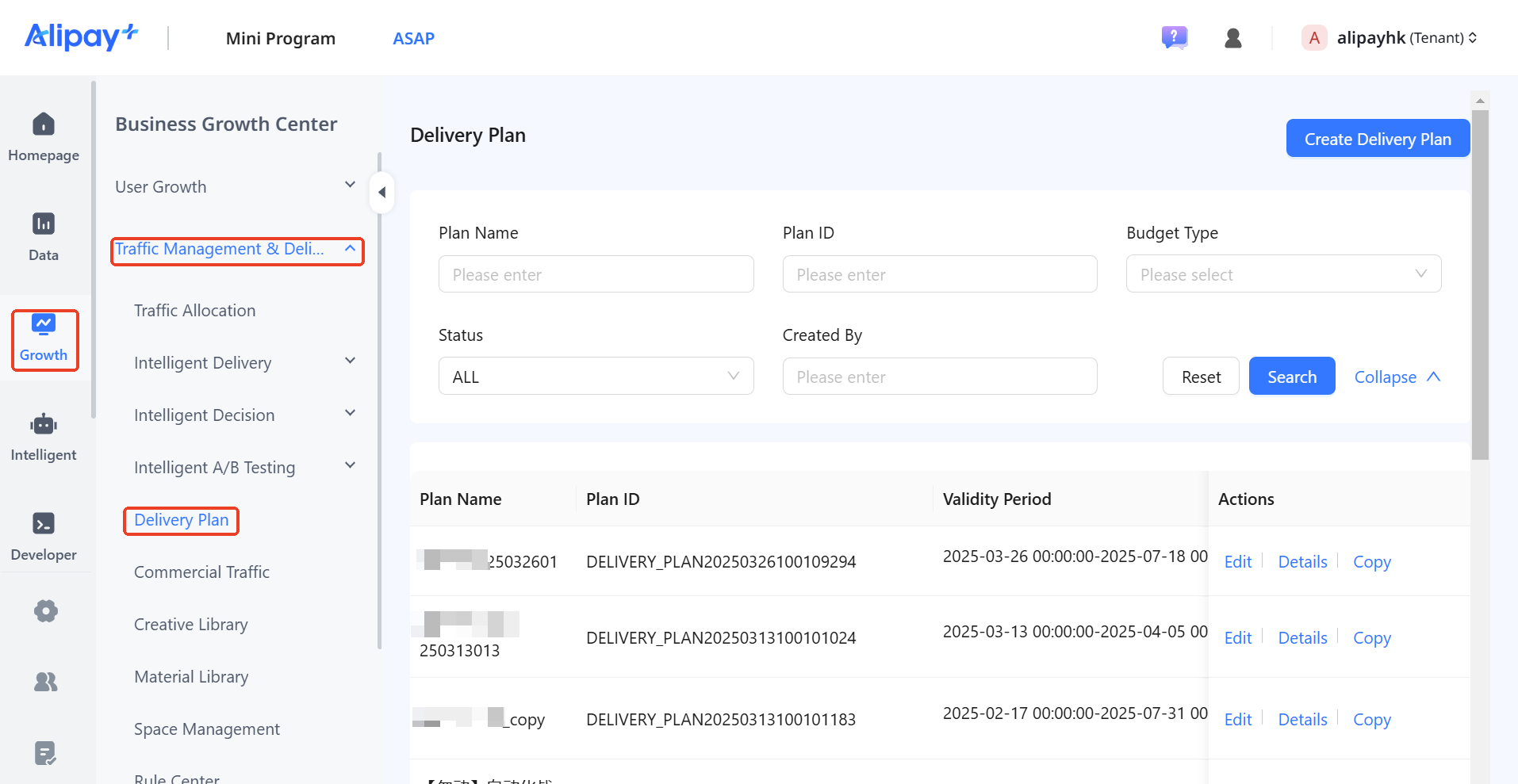Click the Alipay+ logo
The image size is (1518, 784).
pos(81,36)
